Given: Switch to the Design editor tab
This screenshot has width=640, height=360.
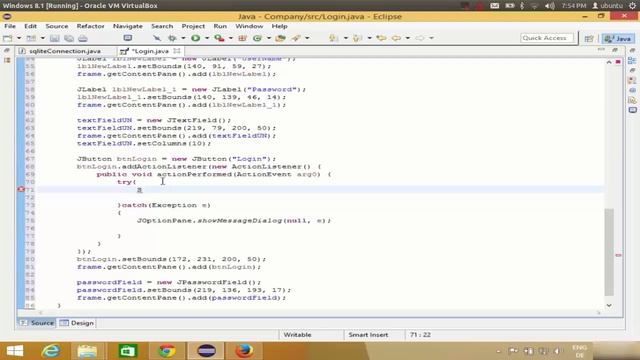Looking at the screenshot, I should [77, 323].
